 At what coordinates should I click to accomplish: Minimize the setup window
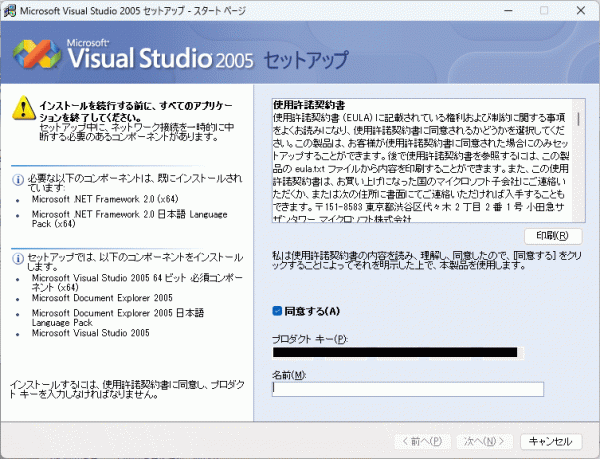(x=509, y=10)
